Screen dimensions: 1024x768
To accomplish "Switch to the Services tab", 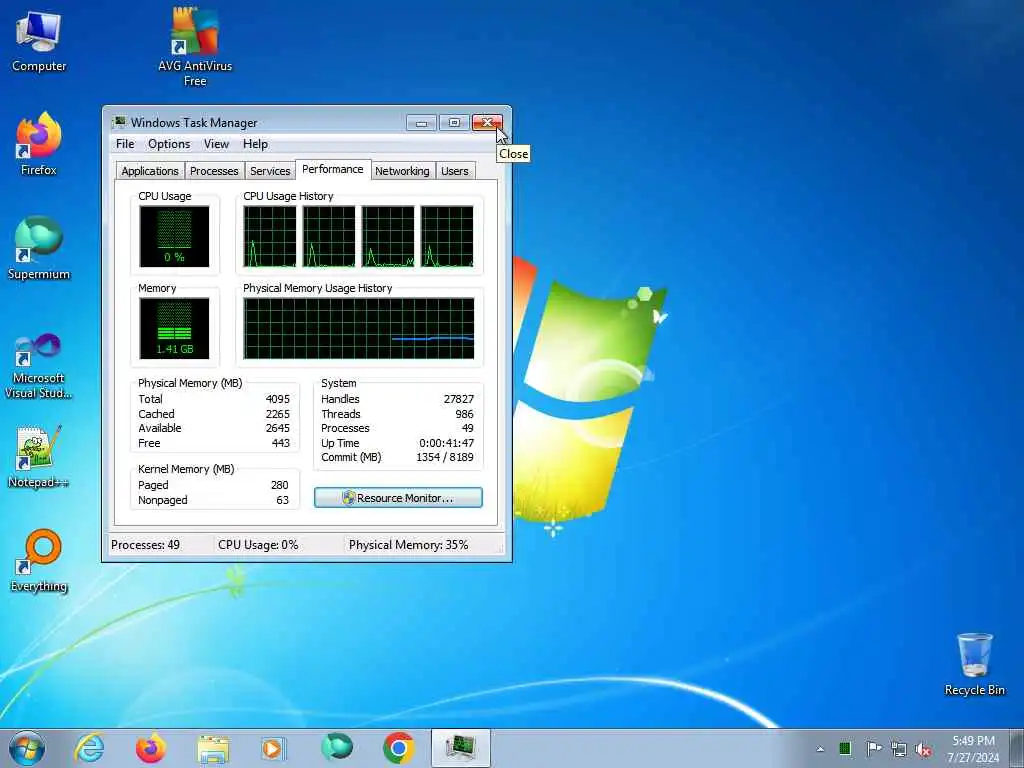I will tap(270, 171).
